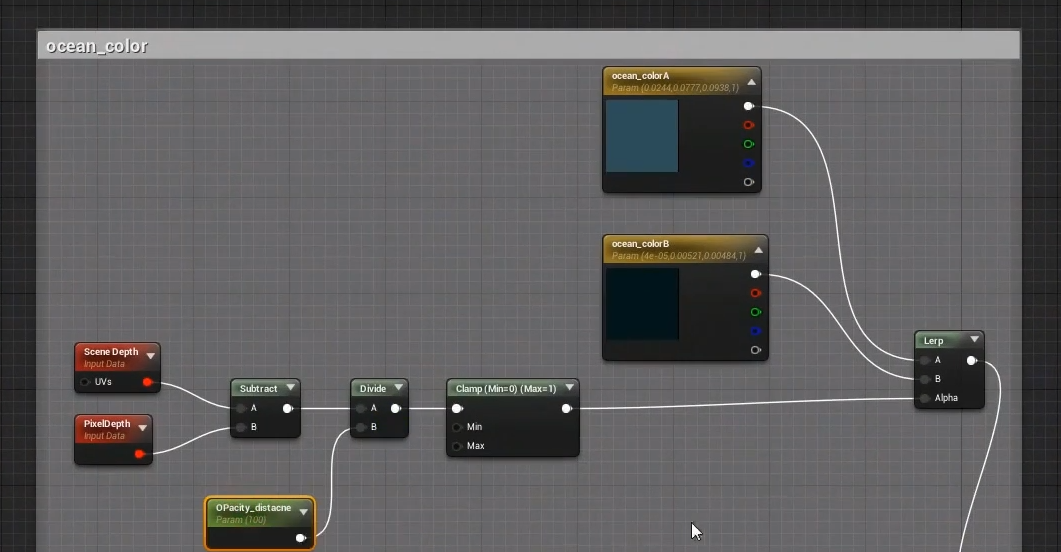This screenshot has height=552, width=1061.
Task: Click Clamp node output pin
Action: pos(567,409)
